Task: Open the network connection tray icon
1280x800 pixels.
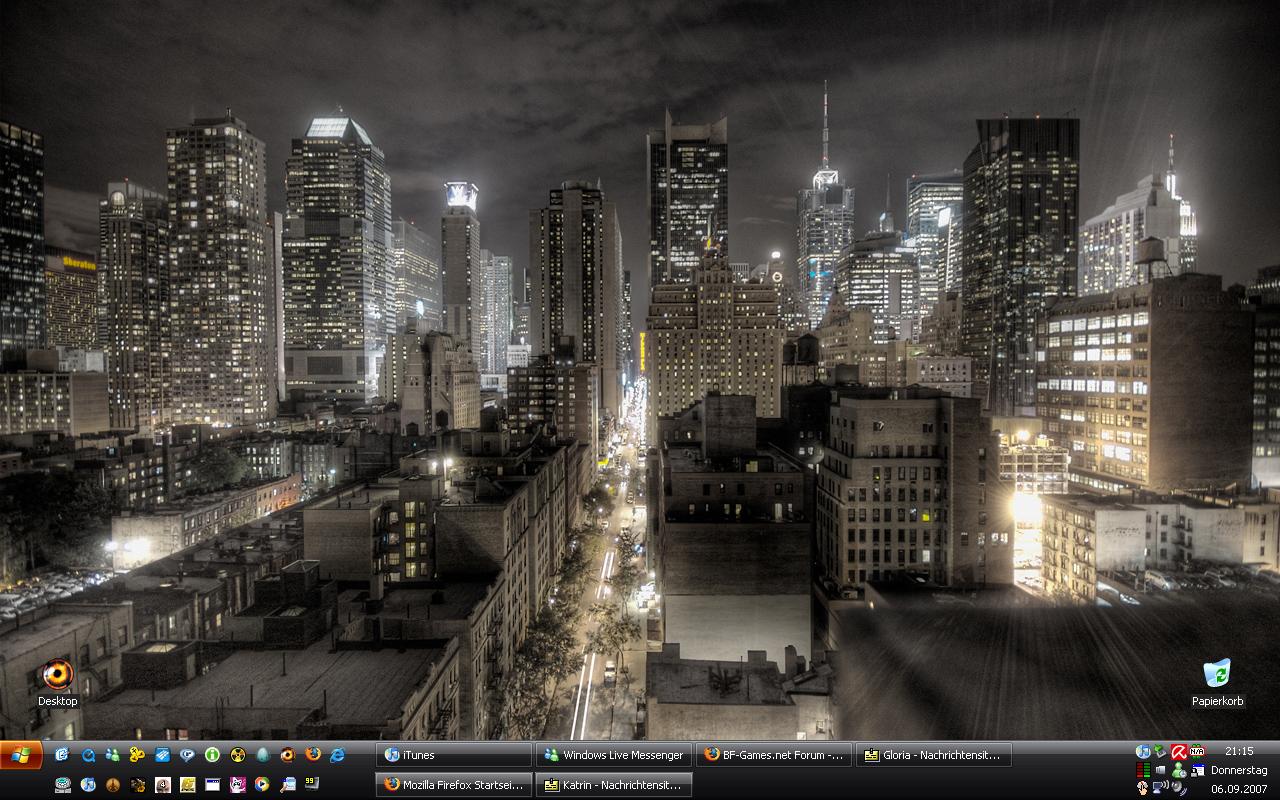Action: click(x=1161, y=787)
